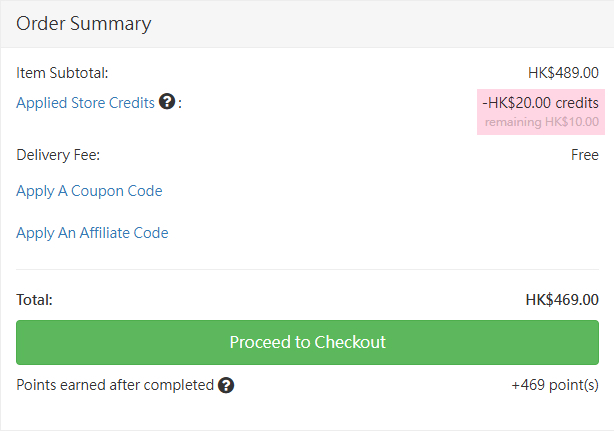
Task: Click the help icon beside Points earned
Action: [x=226, y=385]
